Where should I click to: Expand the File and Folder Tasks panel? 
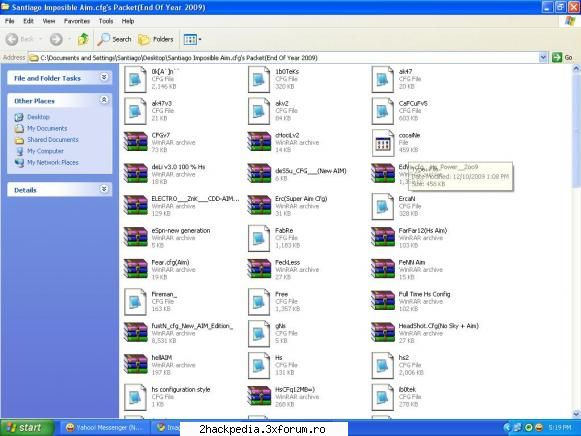point(104,77)
